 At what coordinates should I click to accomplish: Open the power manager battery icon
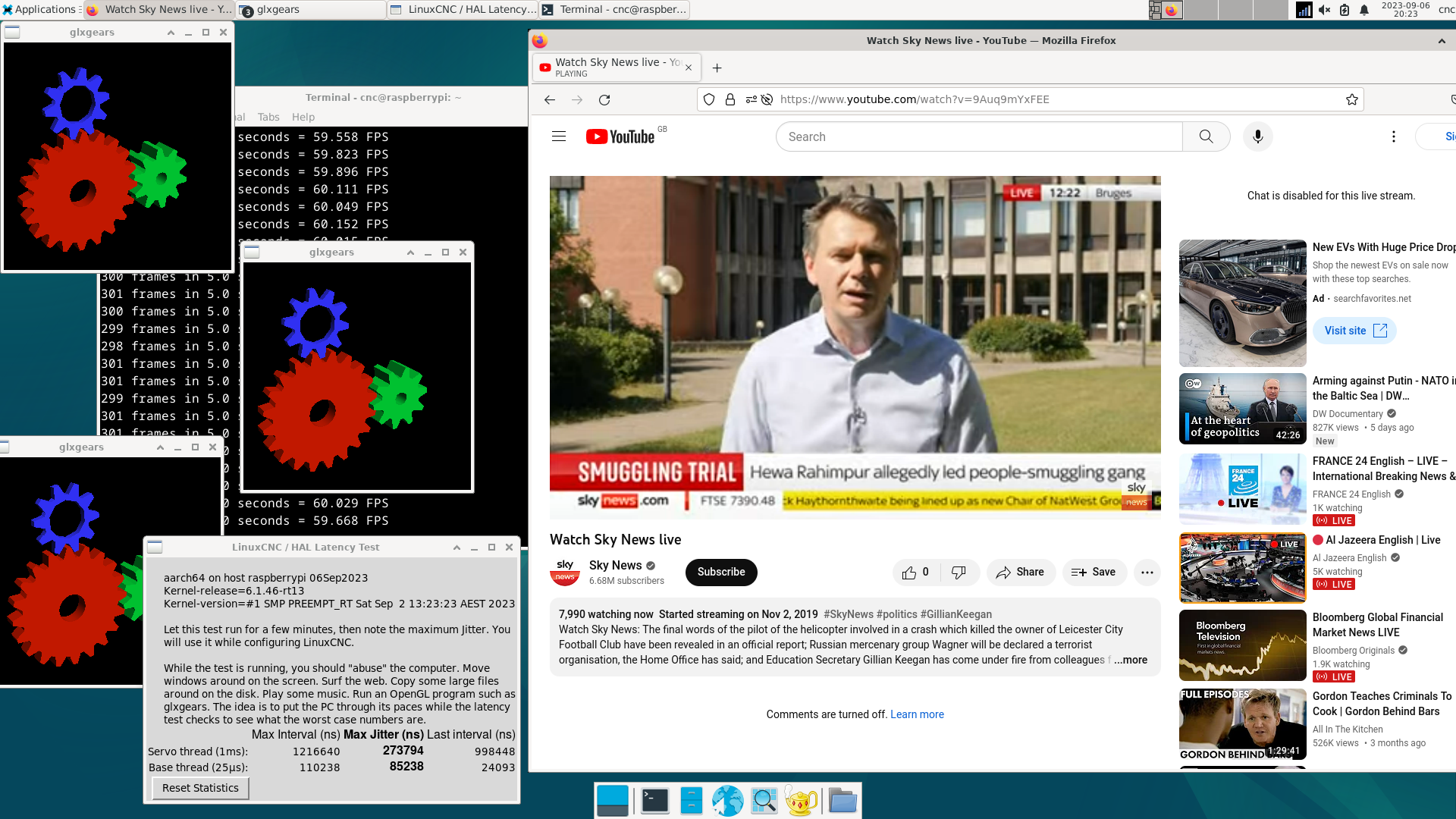(x=1345, y=10)
